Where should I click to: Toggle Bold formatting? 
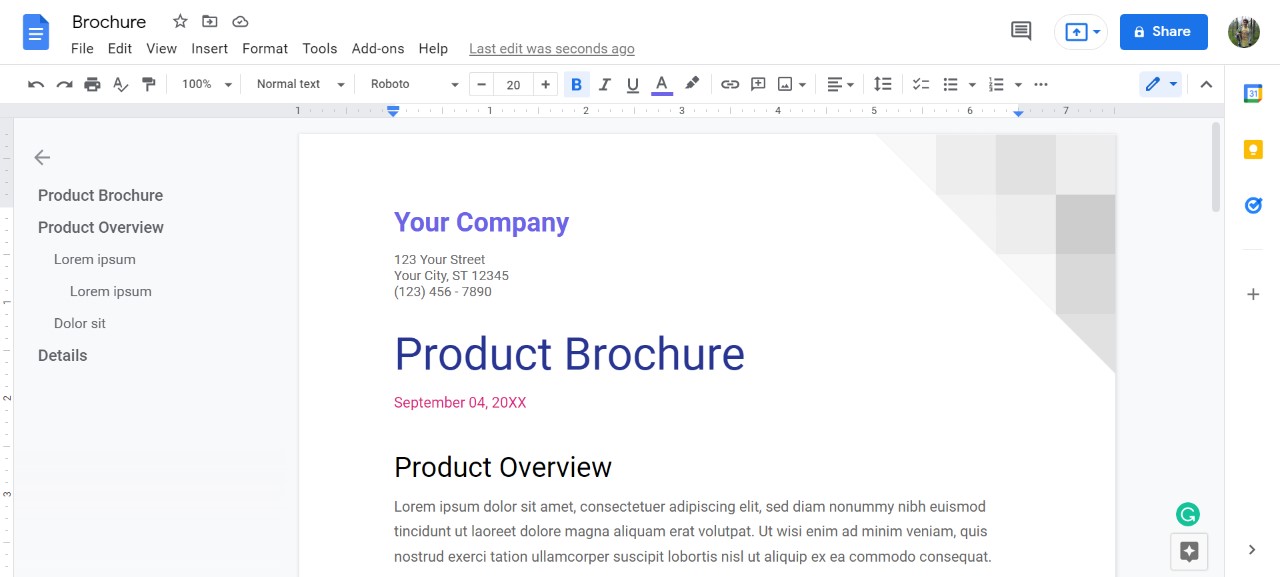pos(576,84)
